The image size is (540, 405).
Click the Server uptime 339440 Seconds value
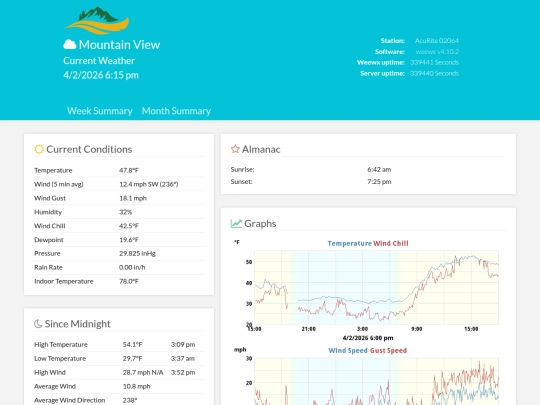434,73
